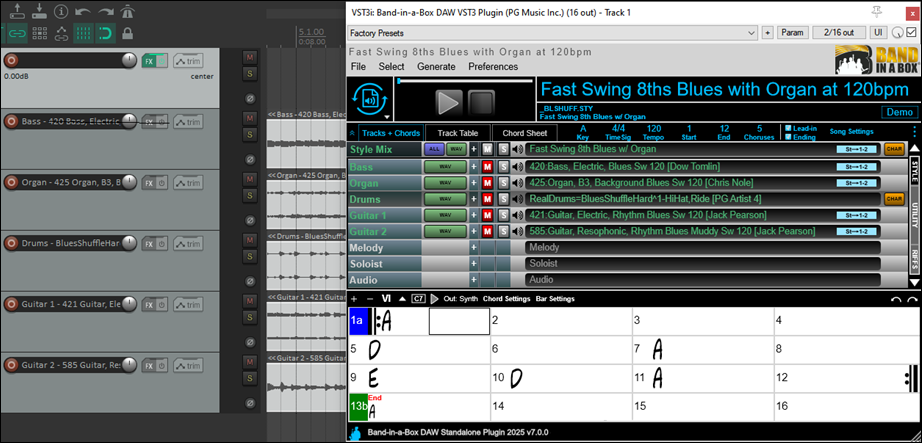Toggle the grid lines icon in Reaper

[x=83, y=34]
